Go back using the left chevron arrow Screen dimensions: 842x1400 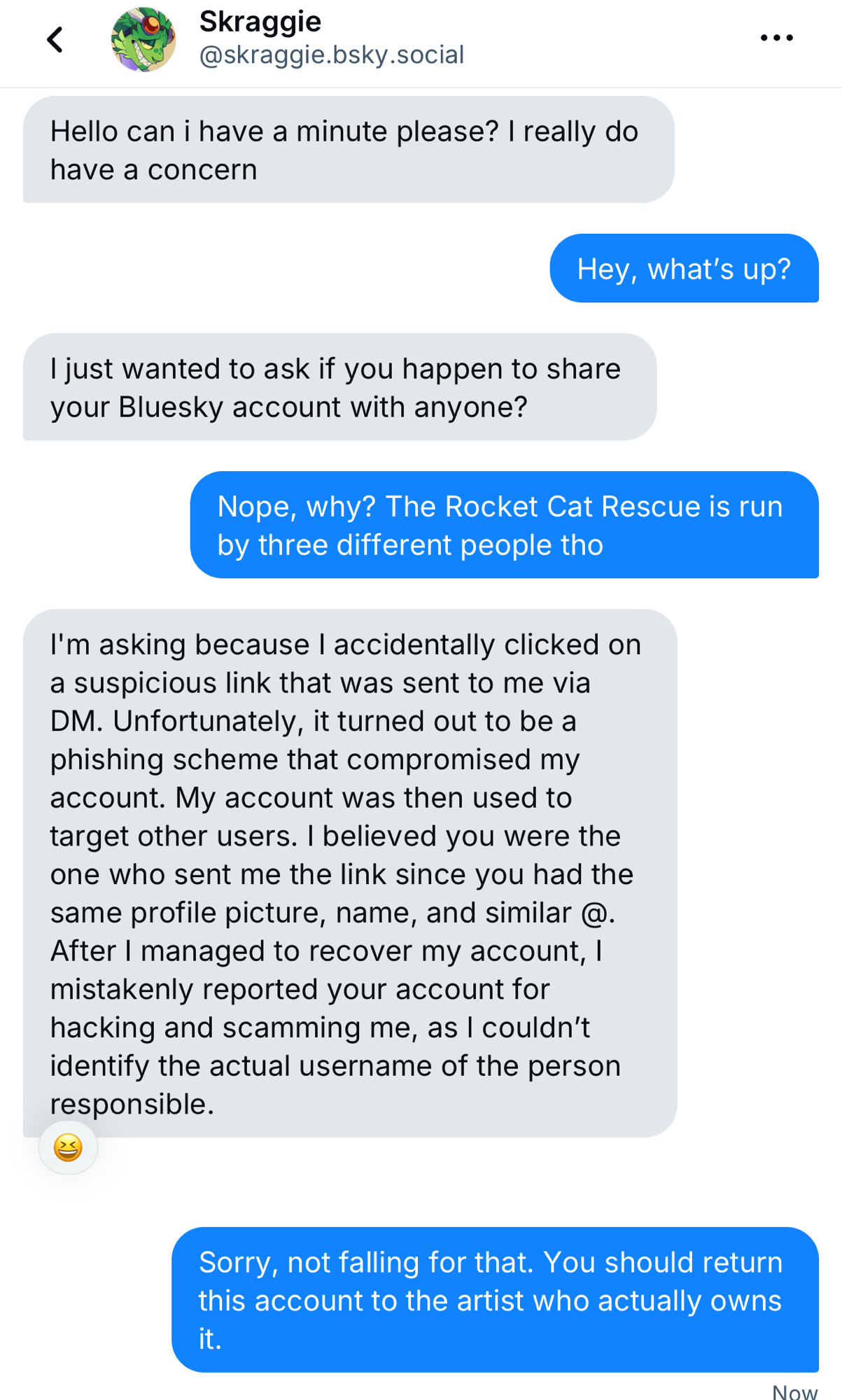tap(55, 40)
